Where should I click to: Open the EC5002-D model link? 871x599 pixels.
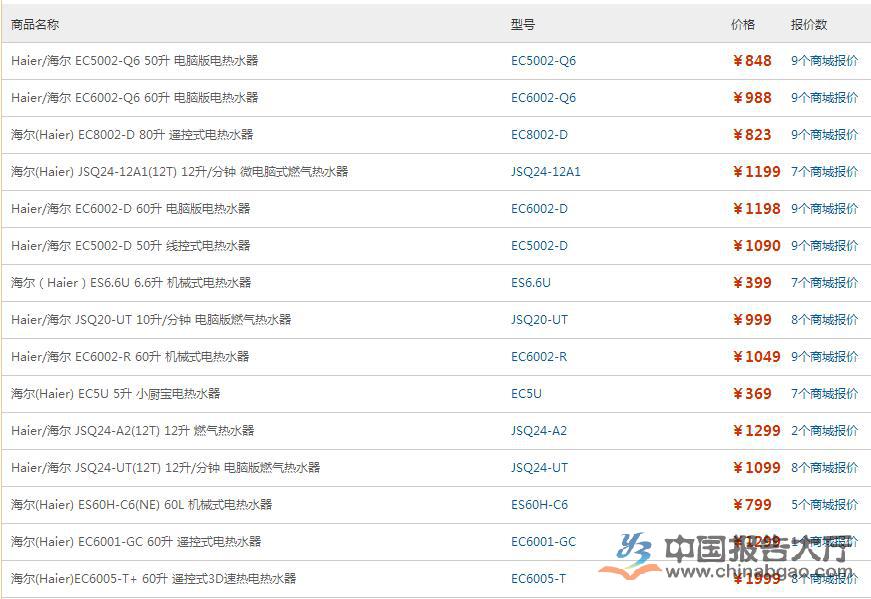[539, 246]
